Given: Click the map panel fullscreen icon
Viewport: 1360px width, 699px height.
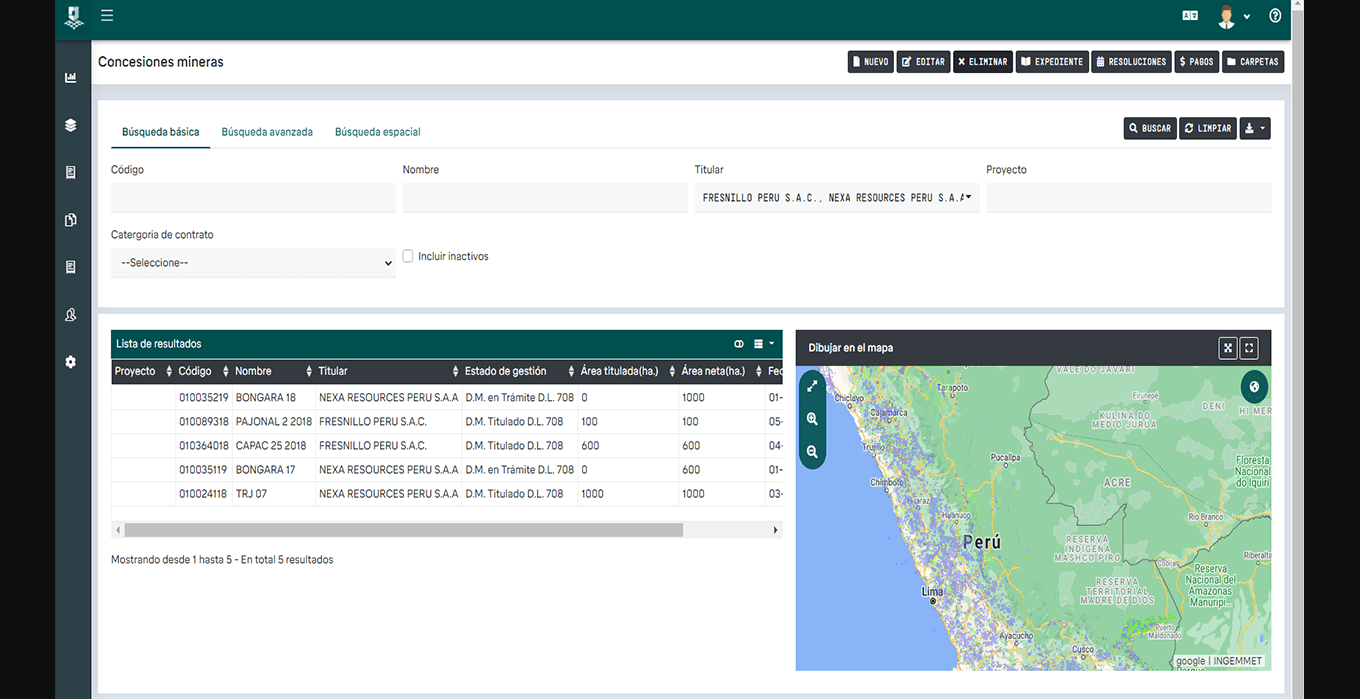Looking at the screenshot, I should (x=1249, y=348).
